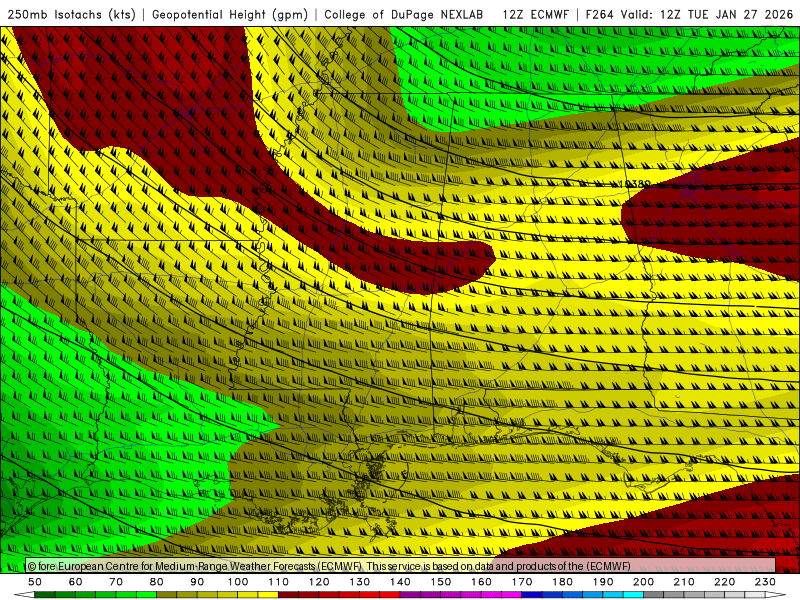The image size is (800, 600).
Task: Click the 60 value on the color scale
Action: pyautogui.click(x=76, y=582)
